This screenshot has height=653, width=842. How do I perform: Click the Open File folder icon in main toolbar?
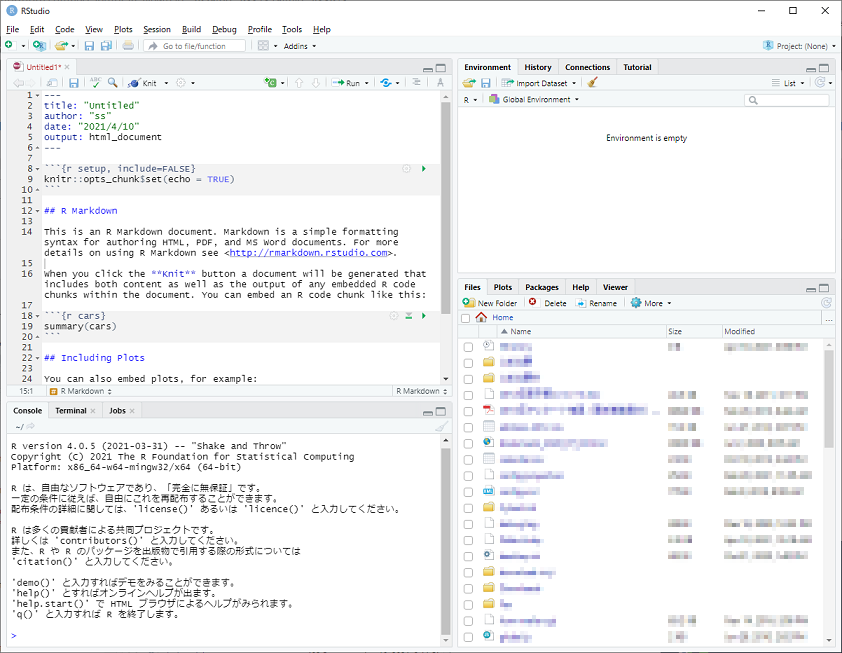[61, 46]
